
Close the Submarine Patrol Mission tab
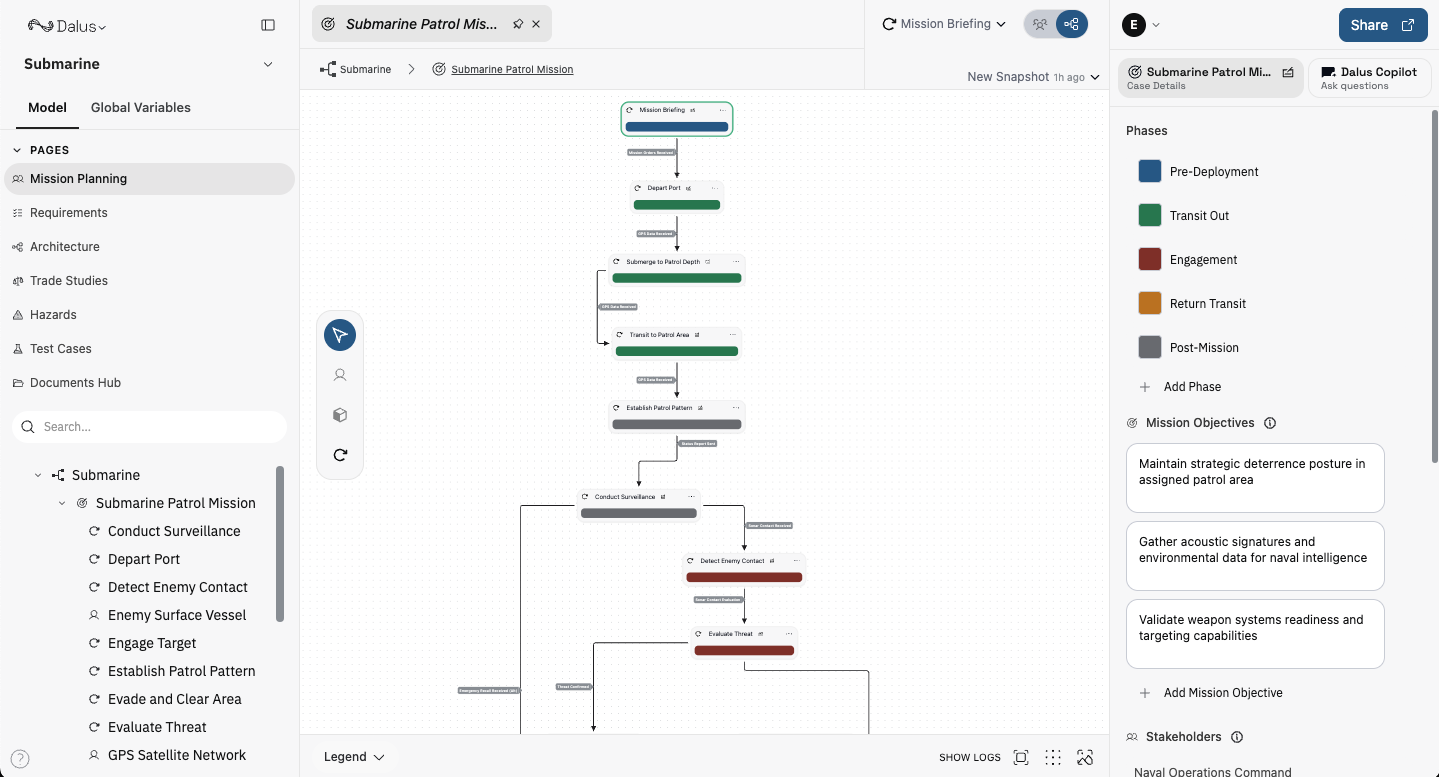tap(536, 24)
